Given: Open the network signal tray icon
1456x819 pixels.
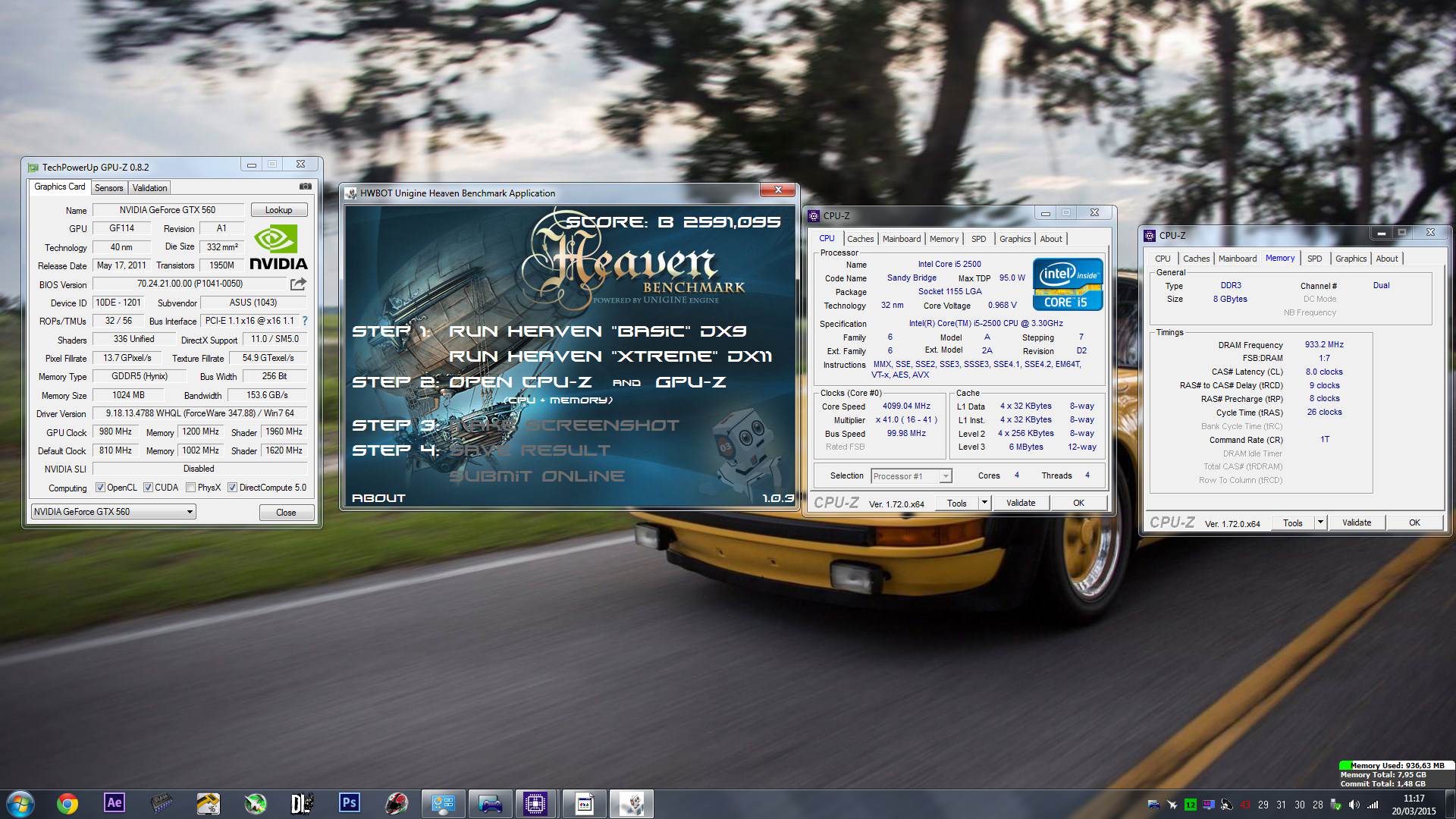Looking at the screenshot, I should [x=1373, y=805].
